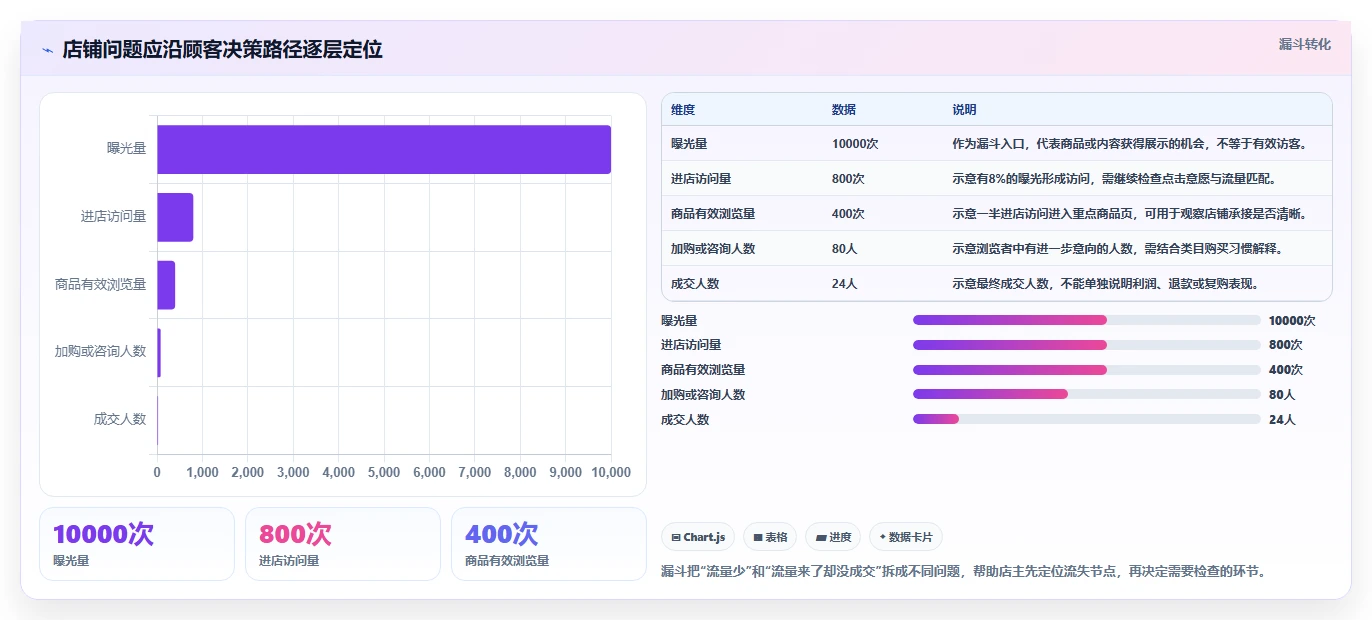Click the 进店访问量 bar in the chart
This screenshot has height=620, width=1372.
pos(175,217)
